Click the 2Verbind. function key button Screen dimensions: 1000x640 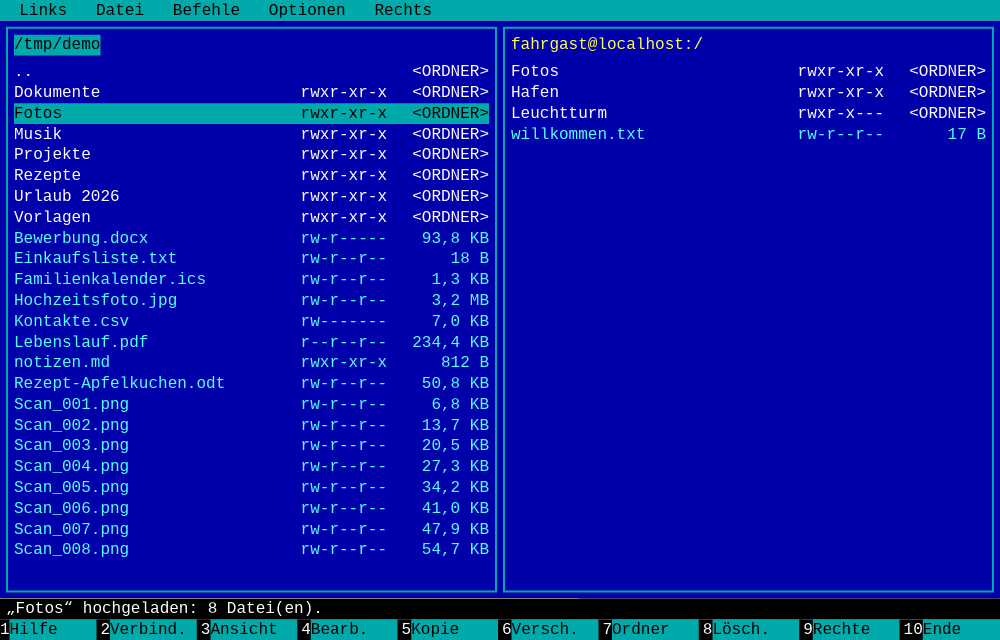(x=149, y=629)
